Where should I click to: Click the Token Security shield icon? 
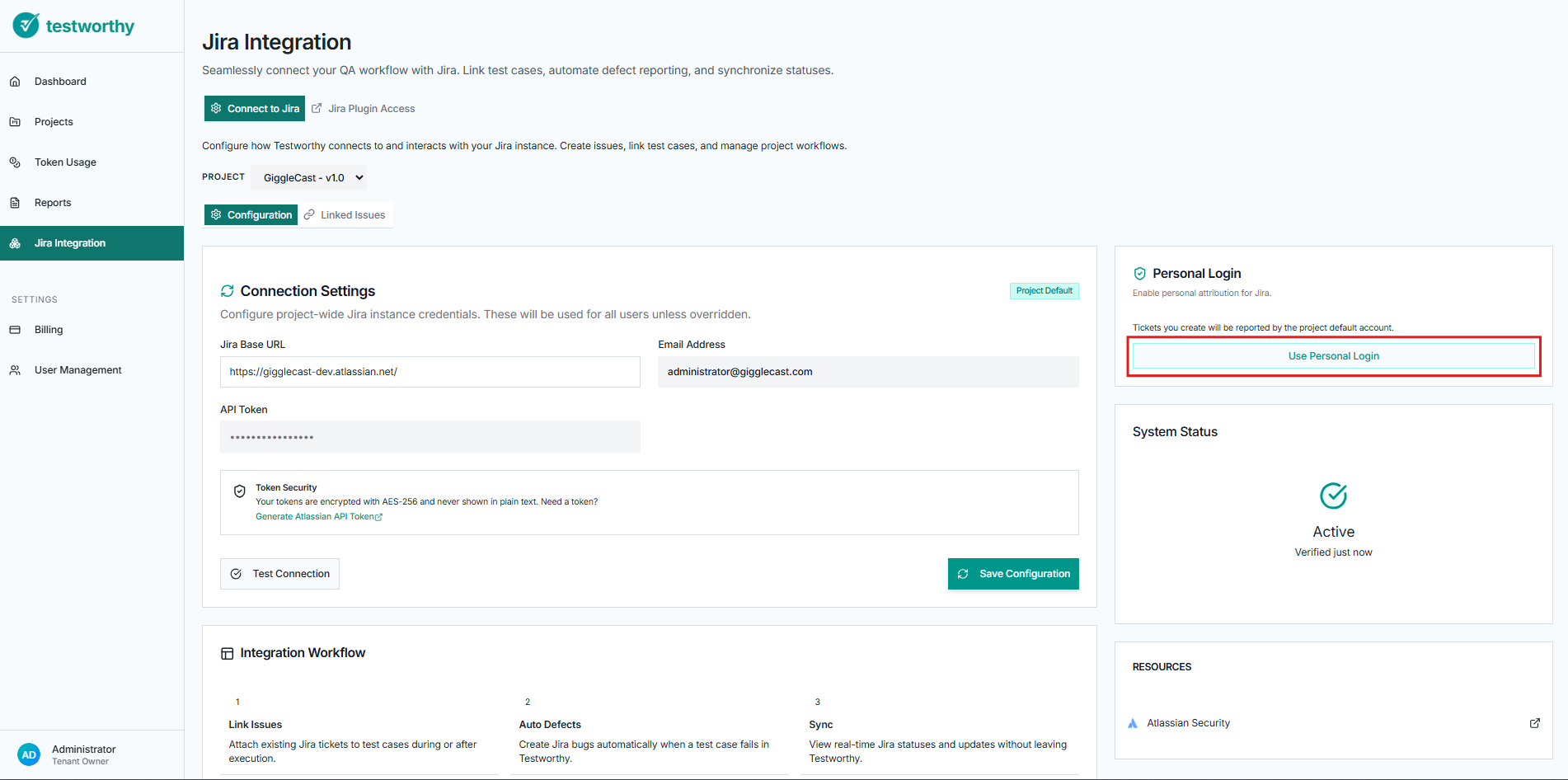[x=240, y=491]
